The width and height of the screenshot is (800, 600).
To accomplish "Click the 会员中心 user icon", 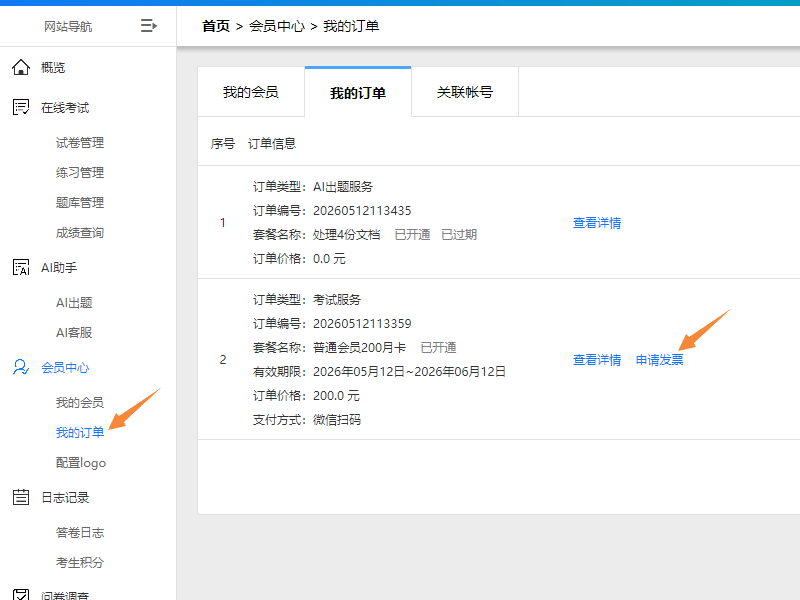I will (21, 367).
